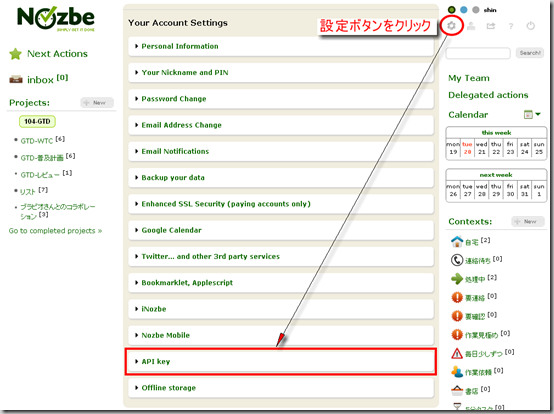Click the green arrow icon for 処理中
Image resolution: width=554 pixels, height=414 pixels.
[x=457, y=279]
